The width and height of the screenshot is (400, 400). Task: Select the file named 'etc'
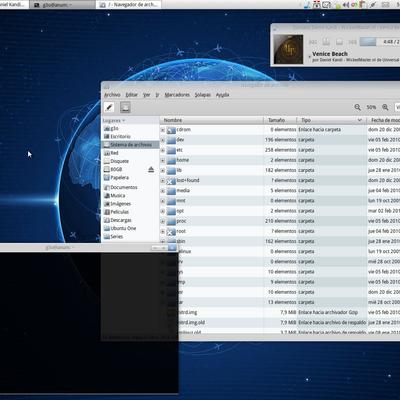179,150
